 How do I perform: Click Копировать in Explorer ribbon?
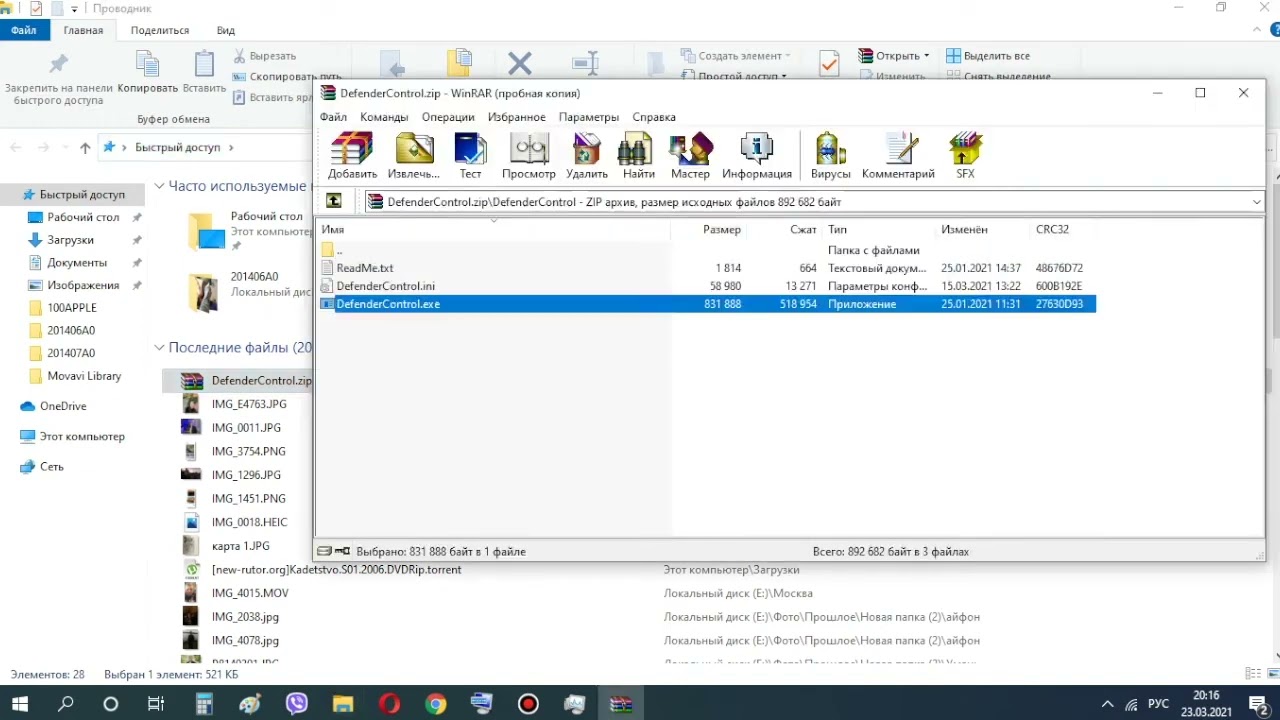point(147,74)
